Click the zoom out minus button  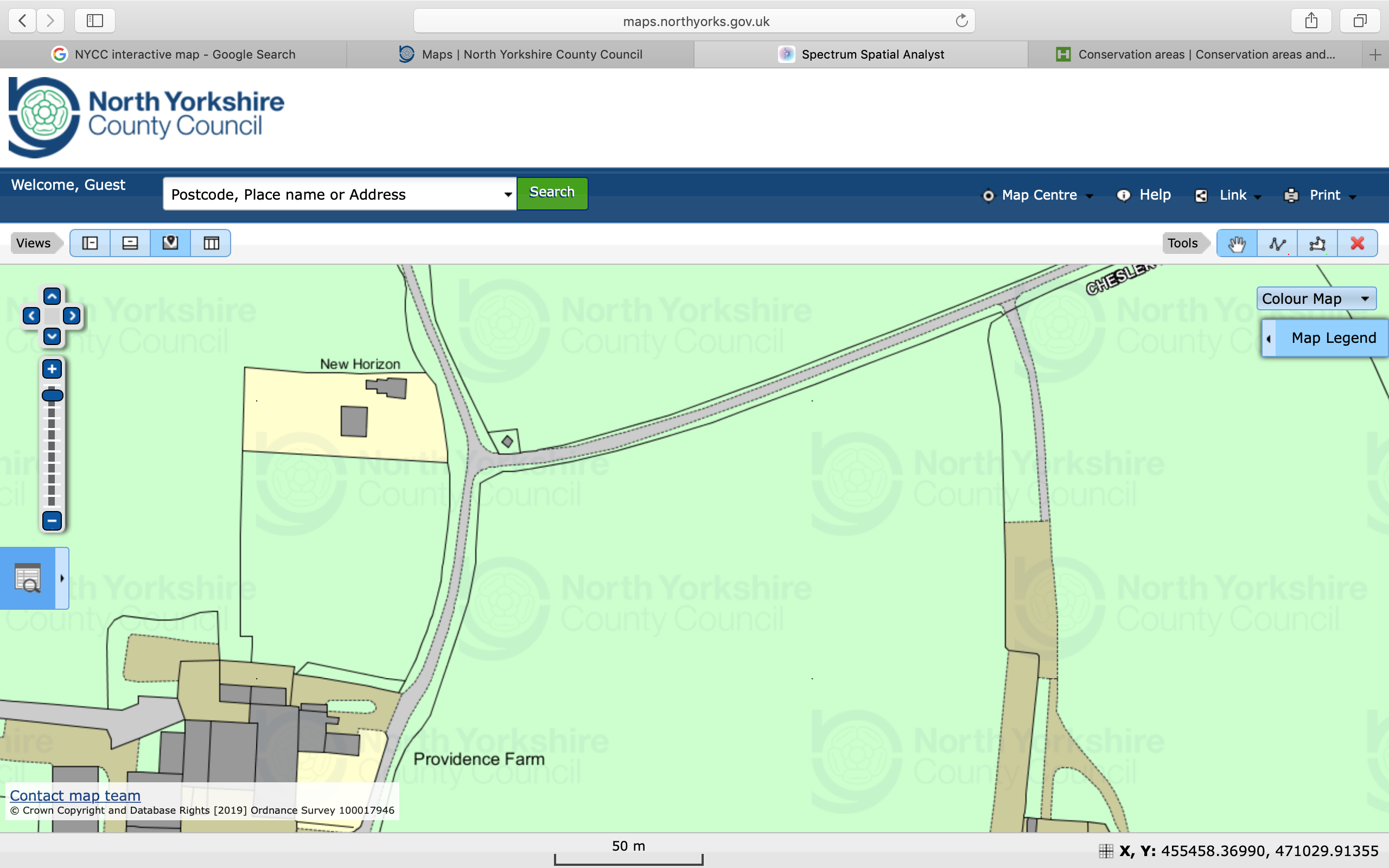click(52, 521)
